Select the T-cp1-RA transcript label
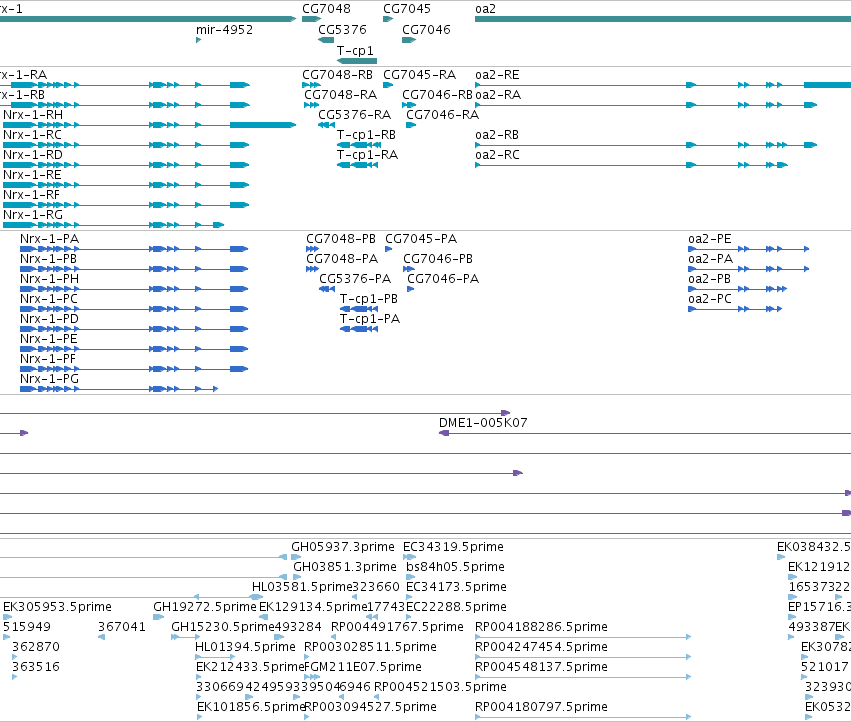 (367, 155)
